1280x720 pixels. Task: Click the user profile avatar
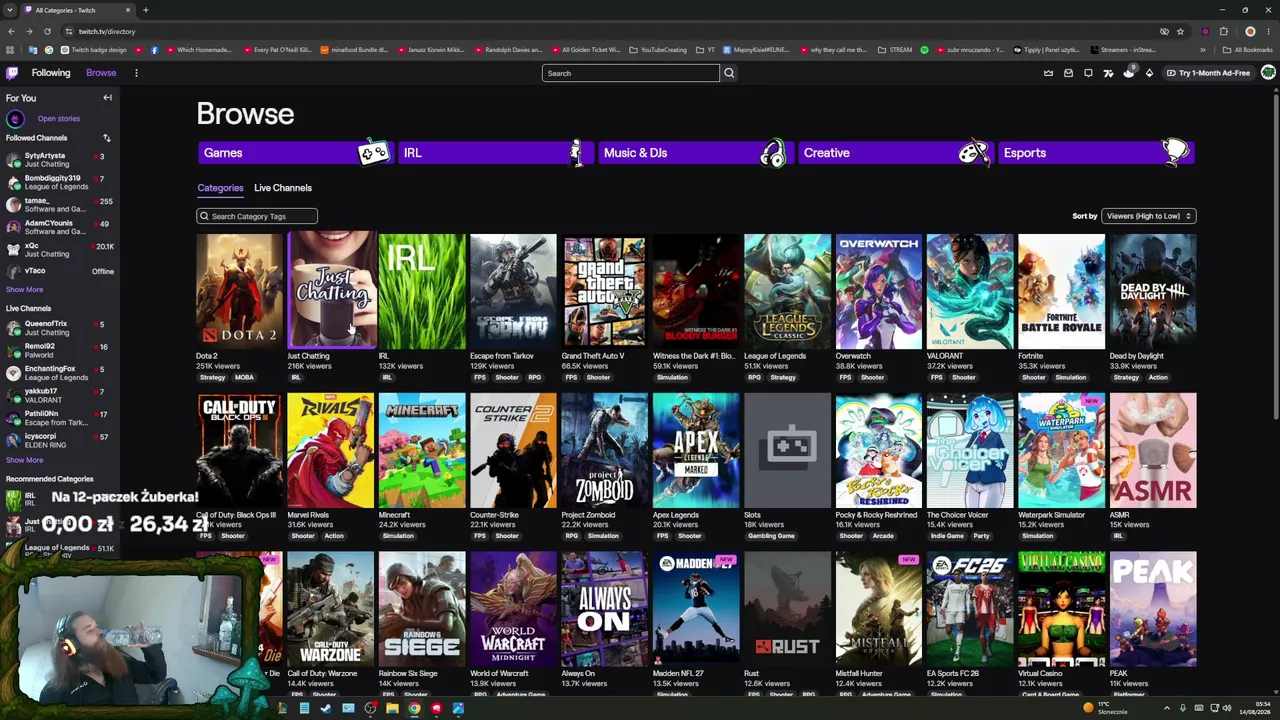pyautogui.click(x=1268, y=73)
